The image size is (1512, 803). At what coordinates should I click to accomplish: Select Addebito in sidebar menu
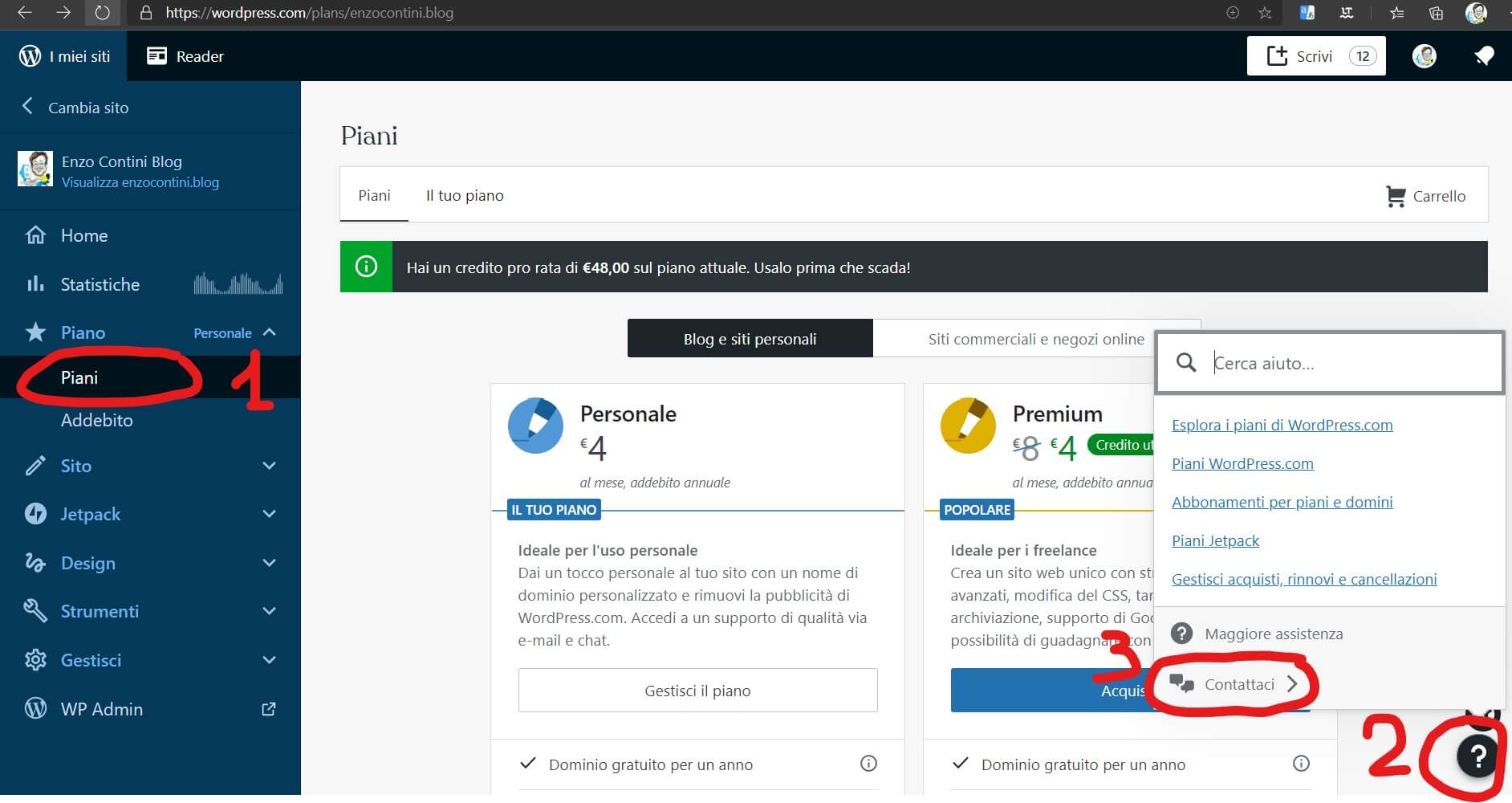(97, 420)
